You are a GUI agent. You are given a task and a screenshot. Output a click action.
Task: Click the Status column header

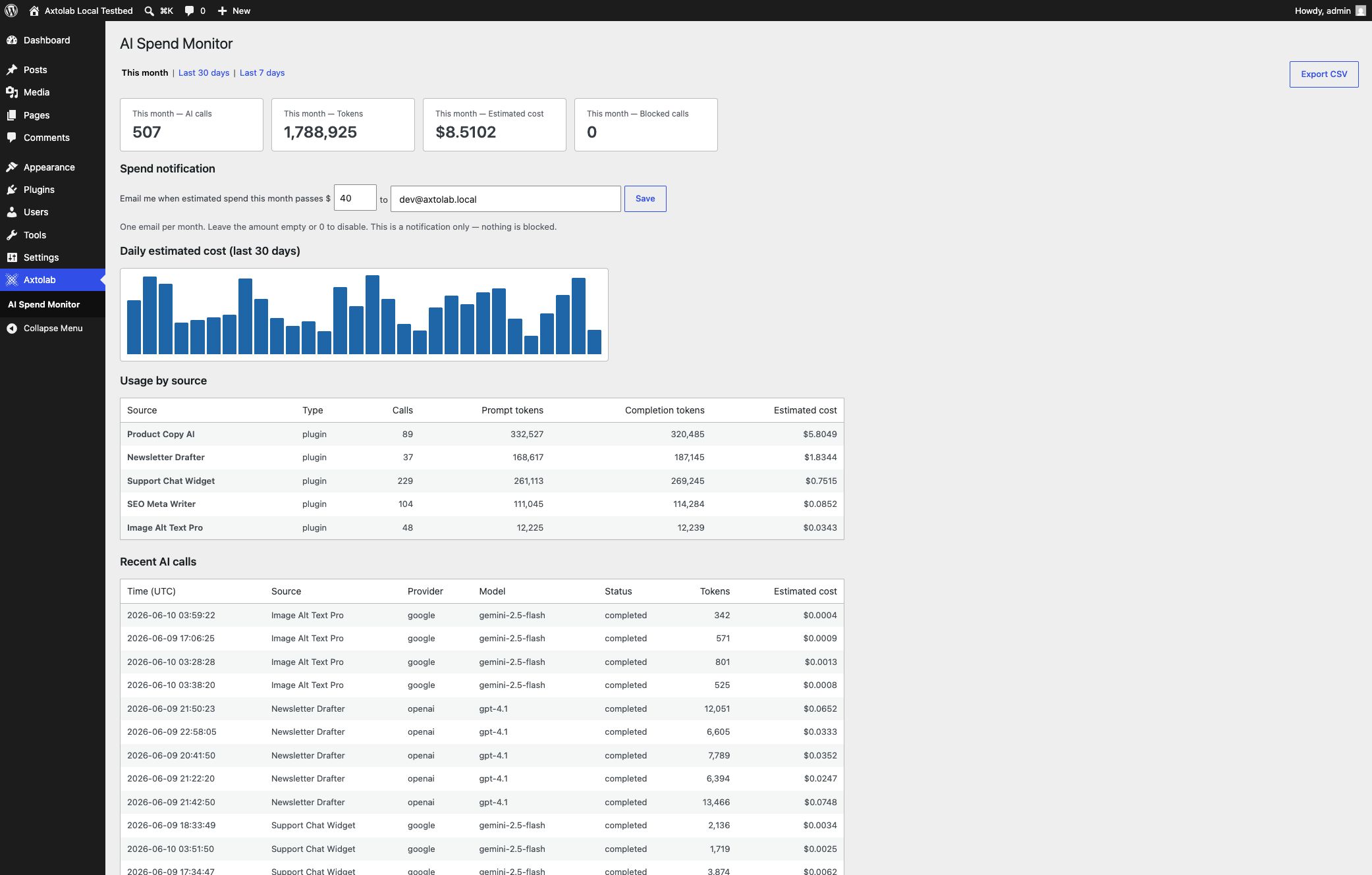618,591
